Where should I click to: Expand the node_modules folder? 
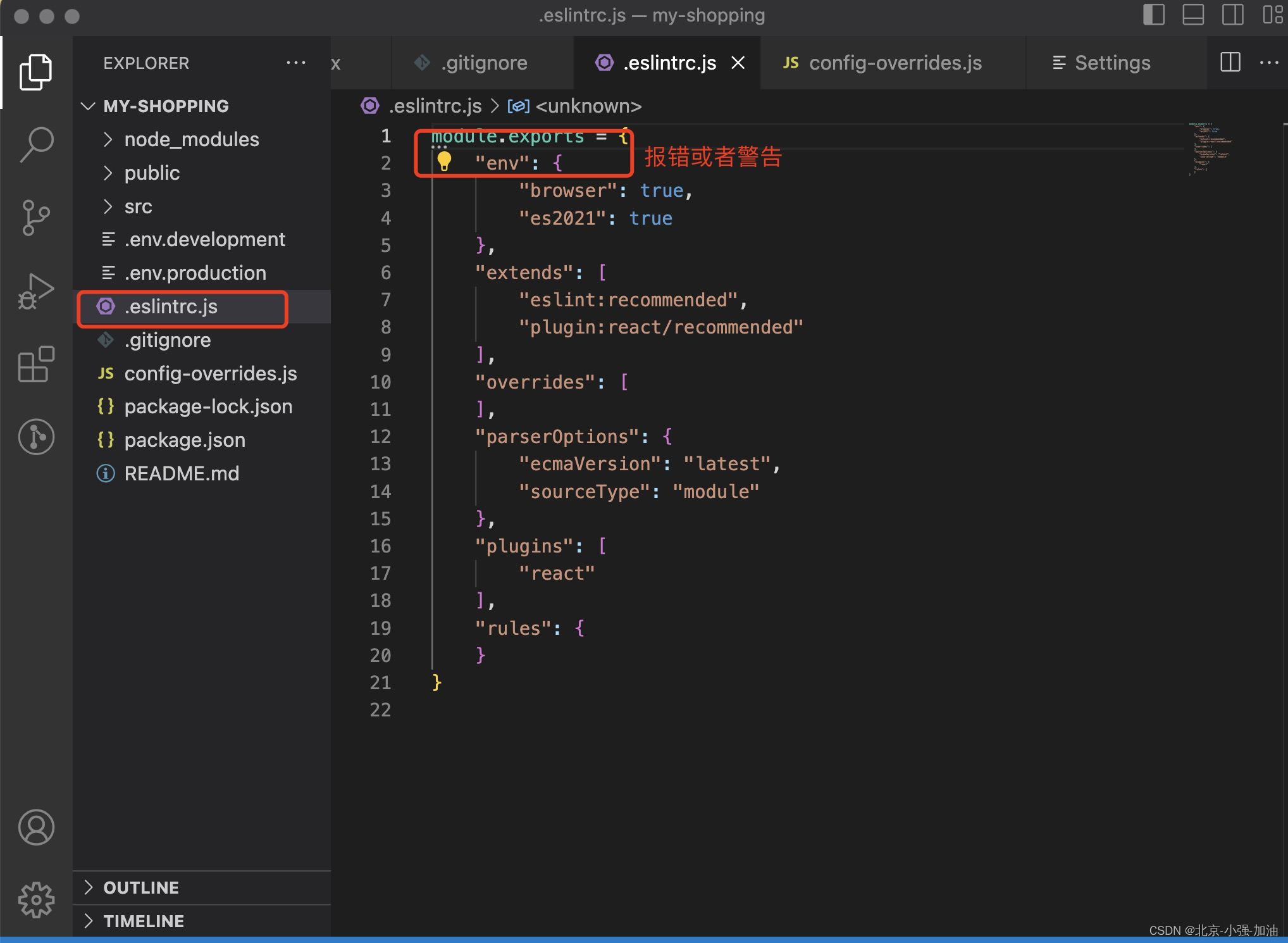point(191,139)
